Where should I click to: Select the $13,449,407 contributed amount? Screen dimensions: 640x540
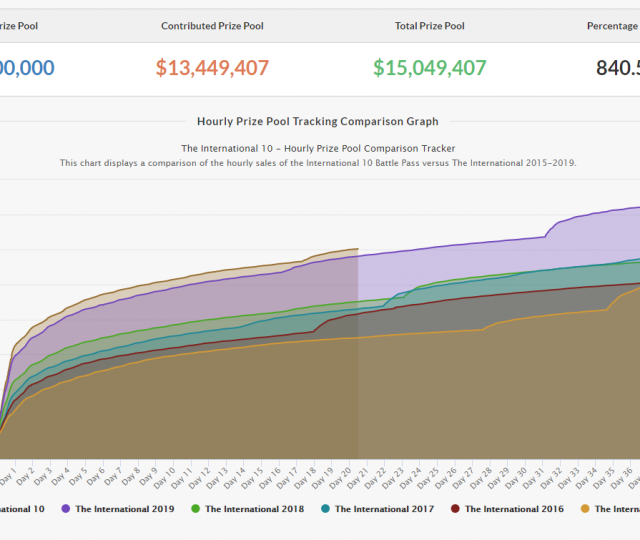point(212,68)
